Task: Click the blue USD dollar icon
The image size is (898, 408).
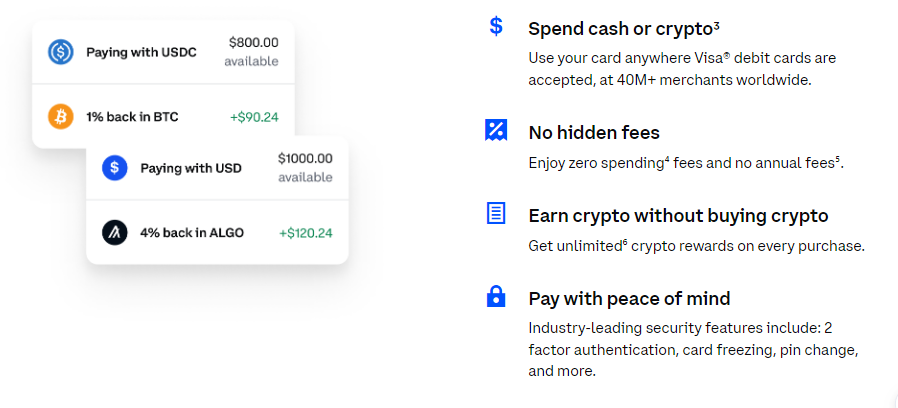Action: click(x=115, y=168)
